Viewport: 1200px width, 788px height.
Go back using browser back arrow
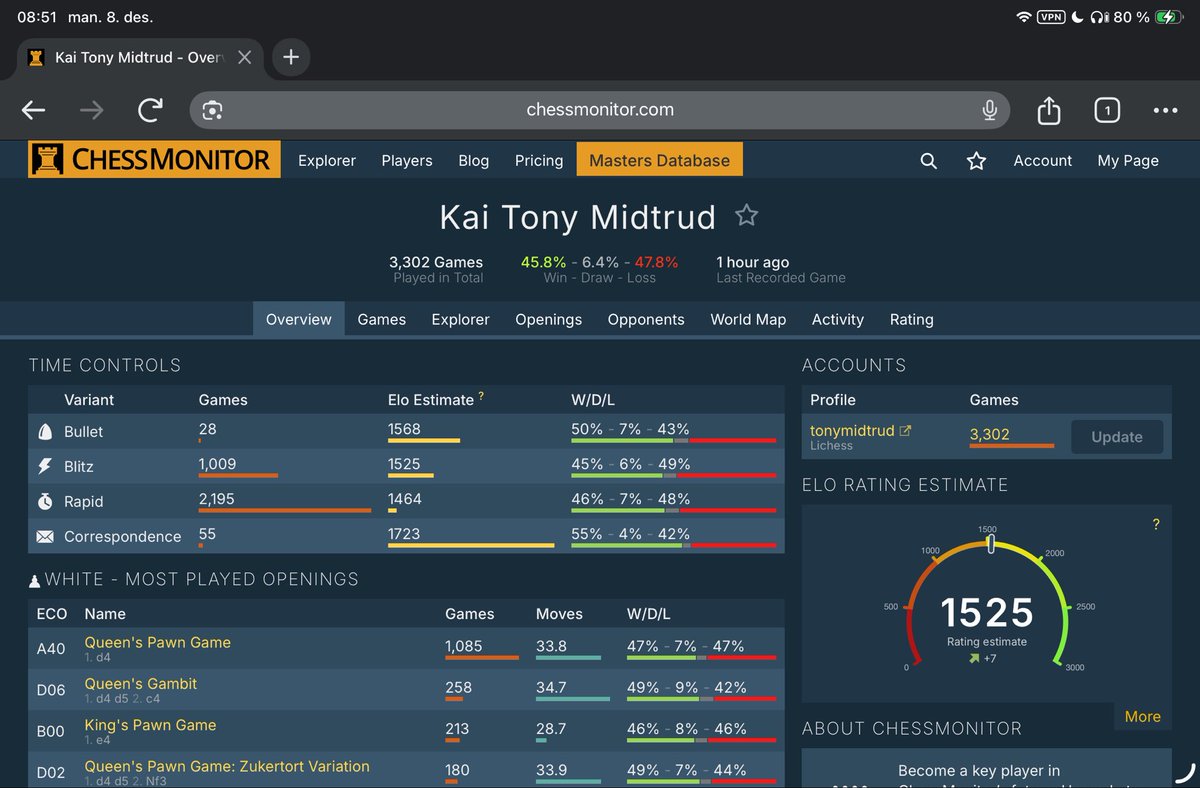pyautogui.click(x=34, y=110)
